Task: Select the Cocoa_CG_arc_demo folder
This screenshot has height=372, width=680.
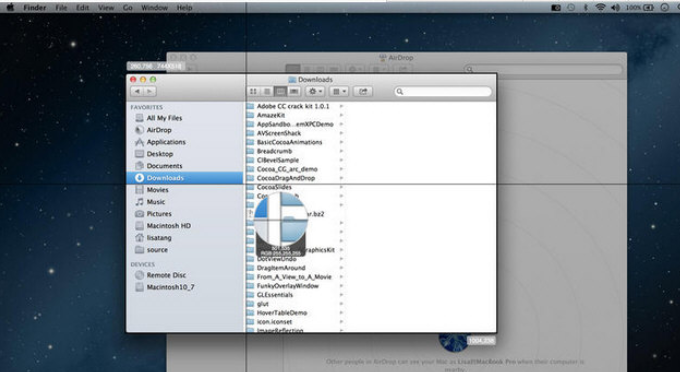Action: point(287,169)
